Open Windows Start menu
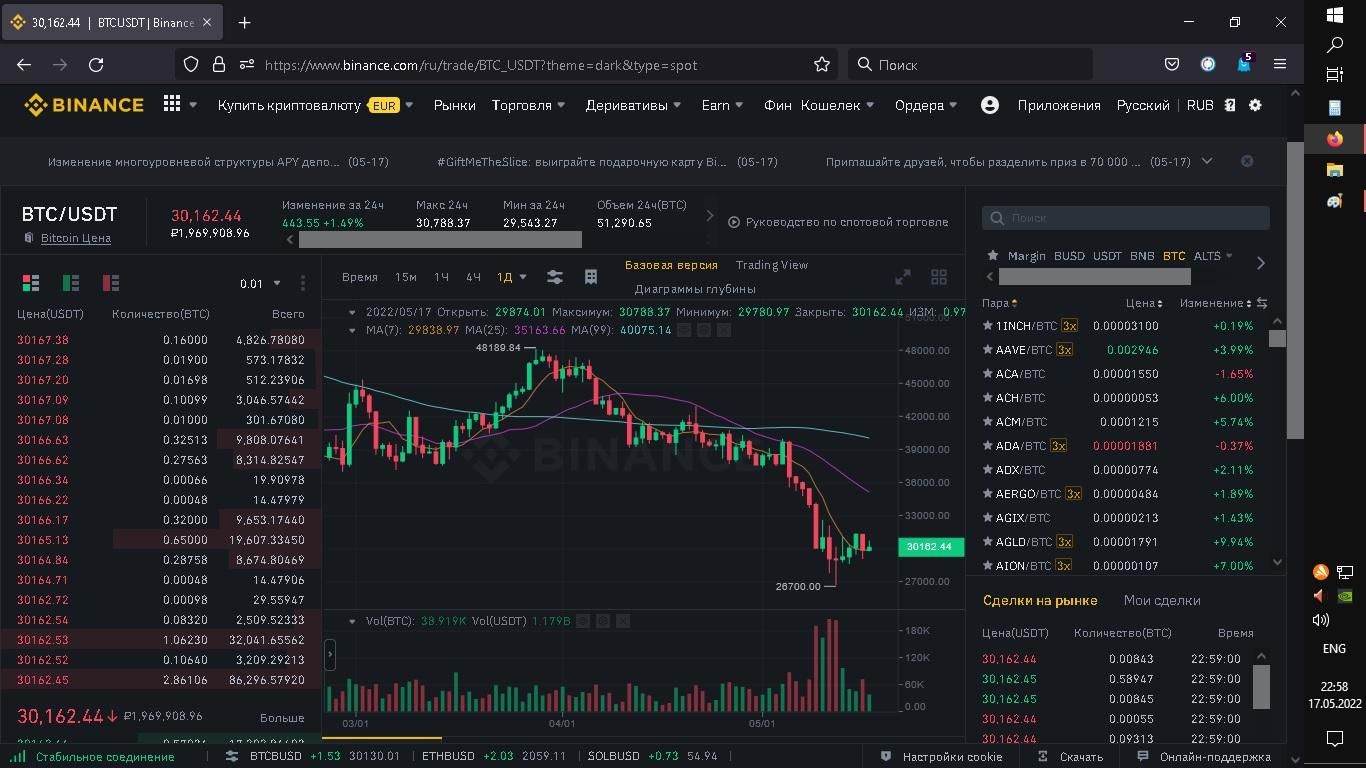 (x=1335, y=15)
